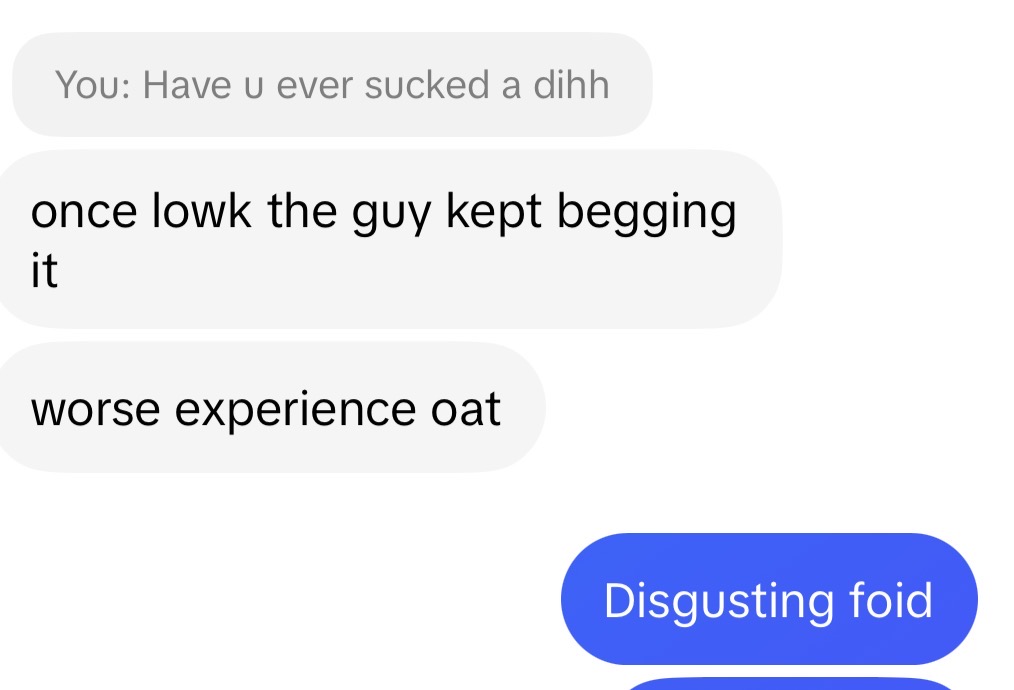Tap the 'worse experience oat' message bubble
The width and height of the screenshot is (1014, 690).
(270, 407)
